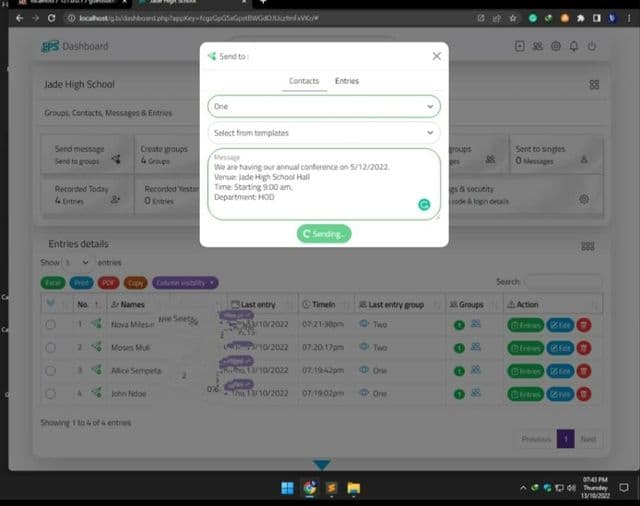Viewport: 640px width, 506px height.
Task: Export table with the Excel button
Action: click(53, 283)
